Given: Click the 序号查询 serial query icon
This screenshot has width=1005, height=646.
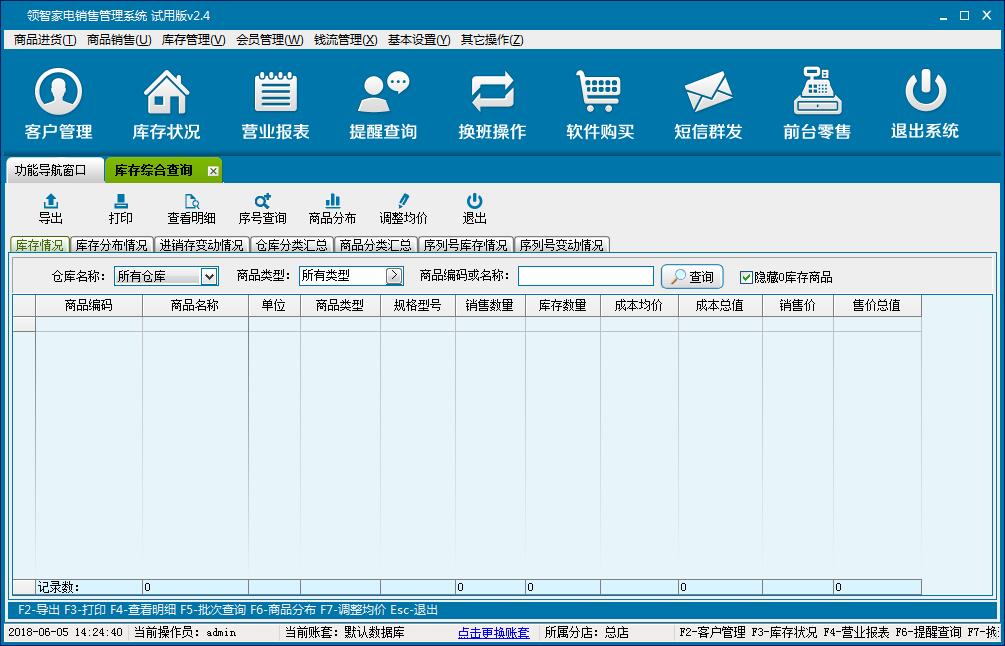Looking at the screenshot, I should (262, 209).
